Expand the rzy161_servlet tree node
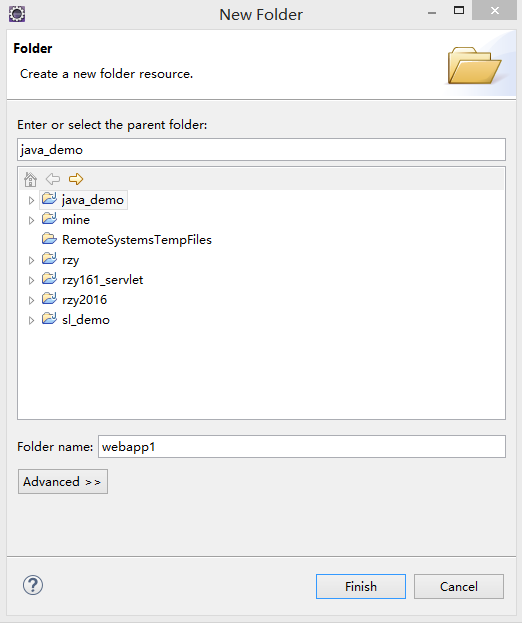This screenshot has width=522, height=623. (x=31, y=280)
